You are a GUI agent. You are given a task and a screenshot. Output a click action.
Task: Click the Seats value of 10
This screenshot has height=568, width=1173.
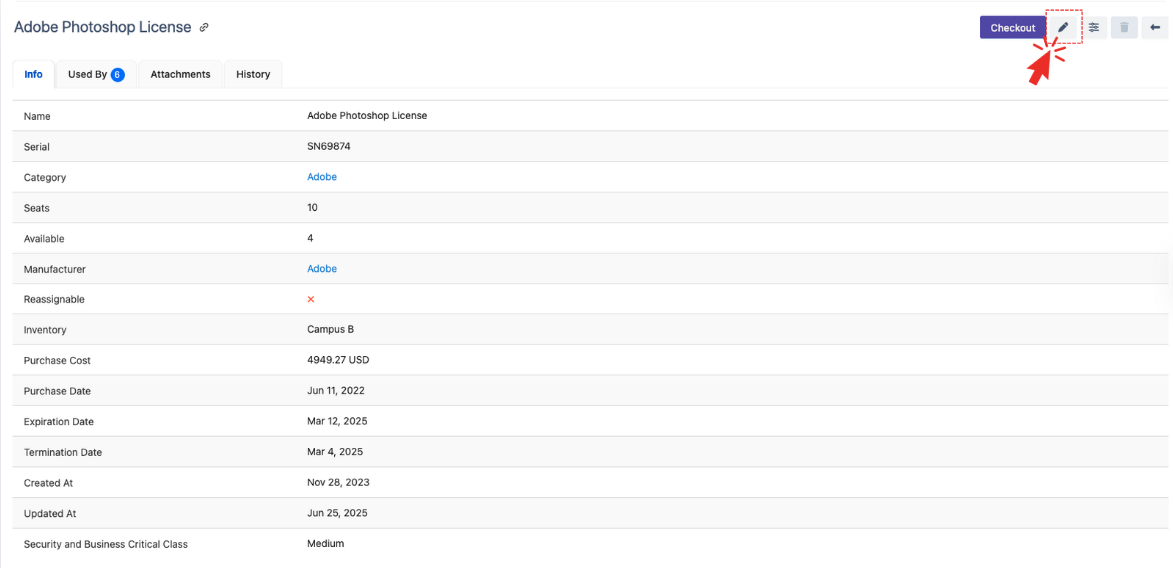(x=313, y=208)
